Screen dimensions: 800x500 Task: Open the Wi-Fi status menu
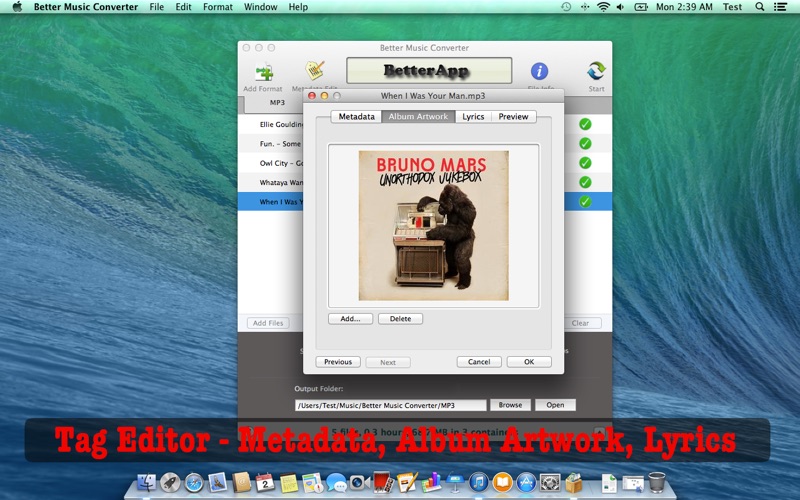603,7
